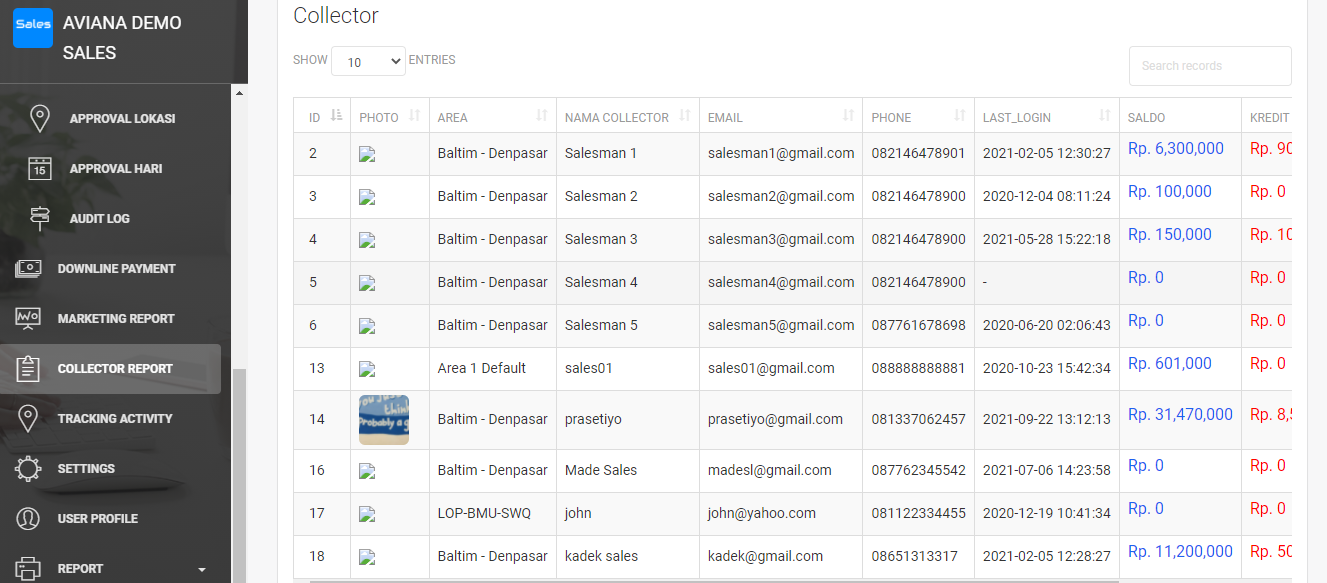1327x583 pixels.
Task: Click the Approval Lokasi pin icon
Action: [x=40, y=118]
